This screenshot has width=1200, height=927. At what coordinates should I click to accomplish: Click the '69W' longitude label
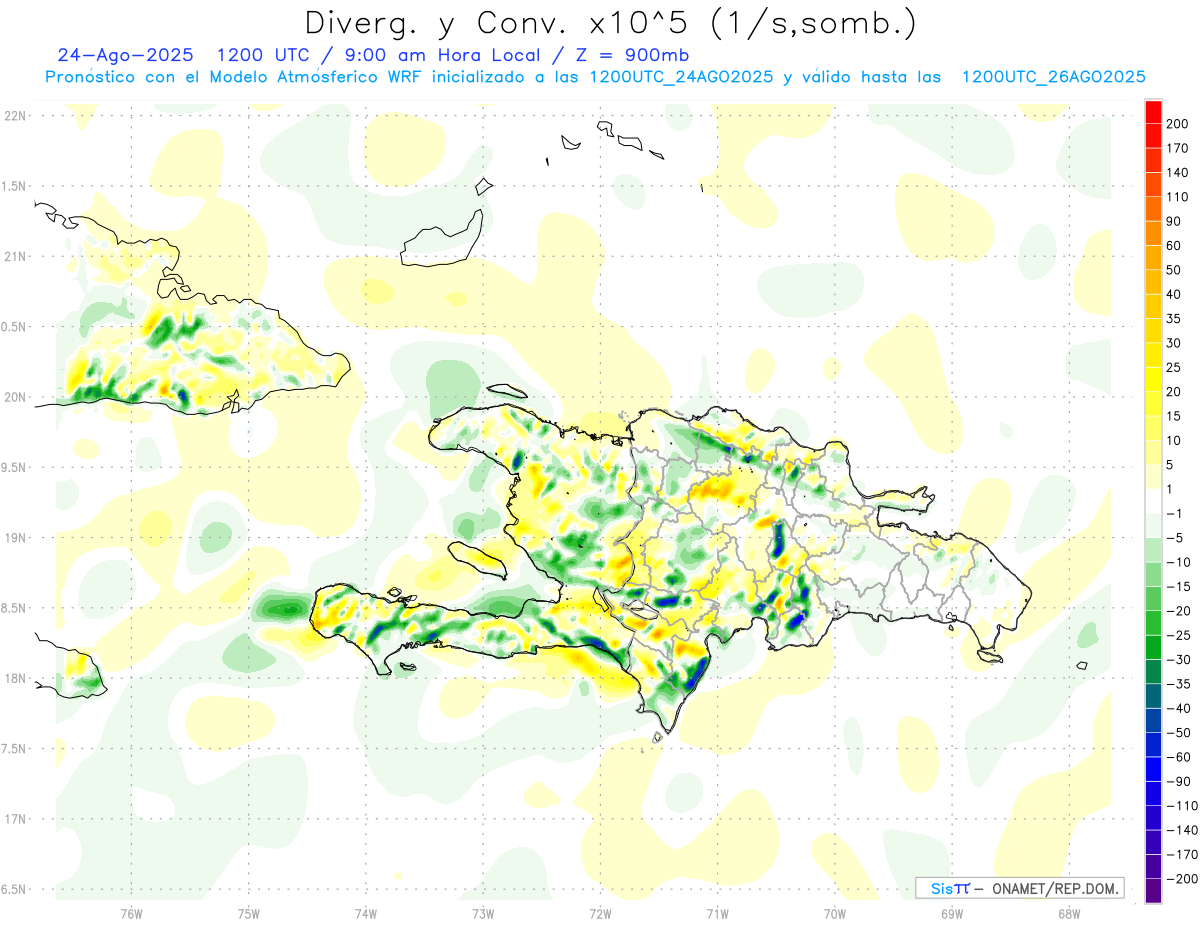[x=951, y=913]
